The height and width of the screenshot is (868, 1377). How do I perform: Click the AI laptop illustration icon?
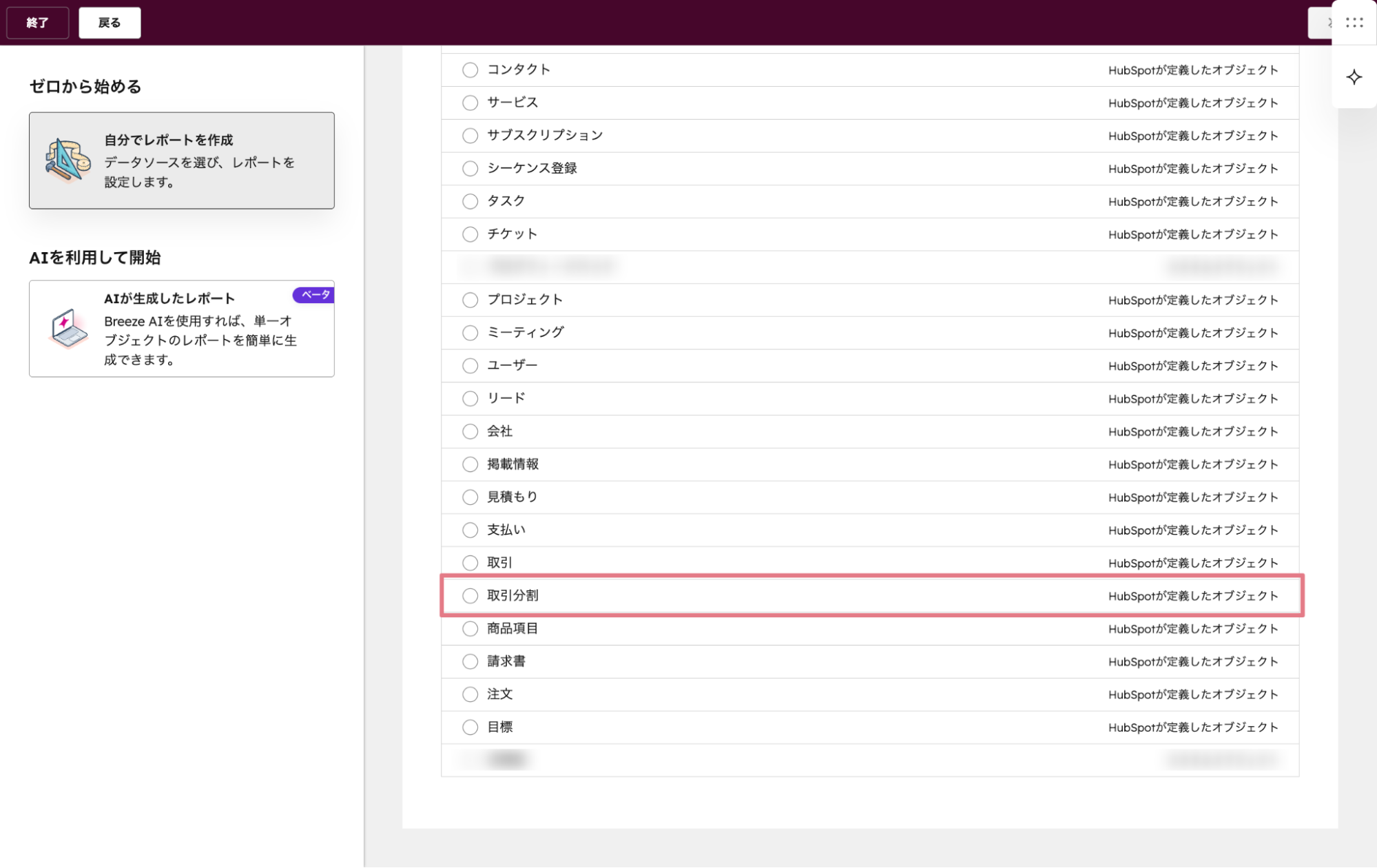click(68, 329)
